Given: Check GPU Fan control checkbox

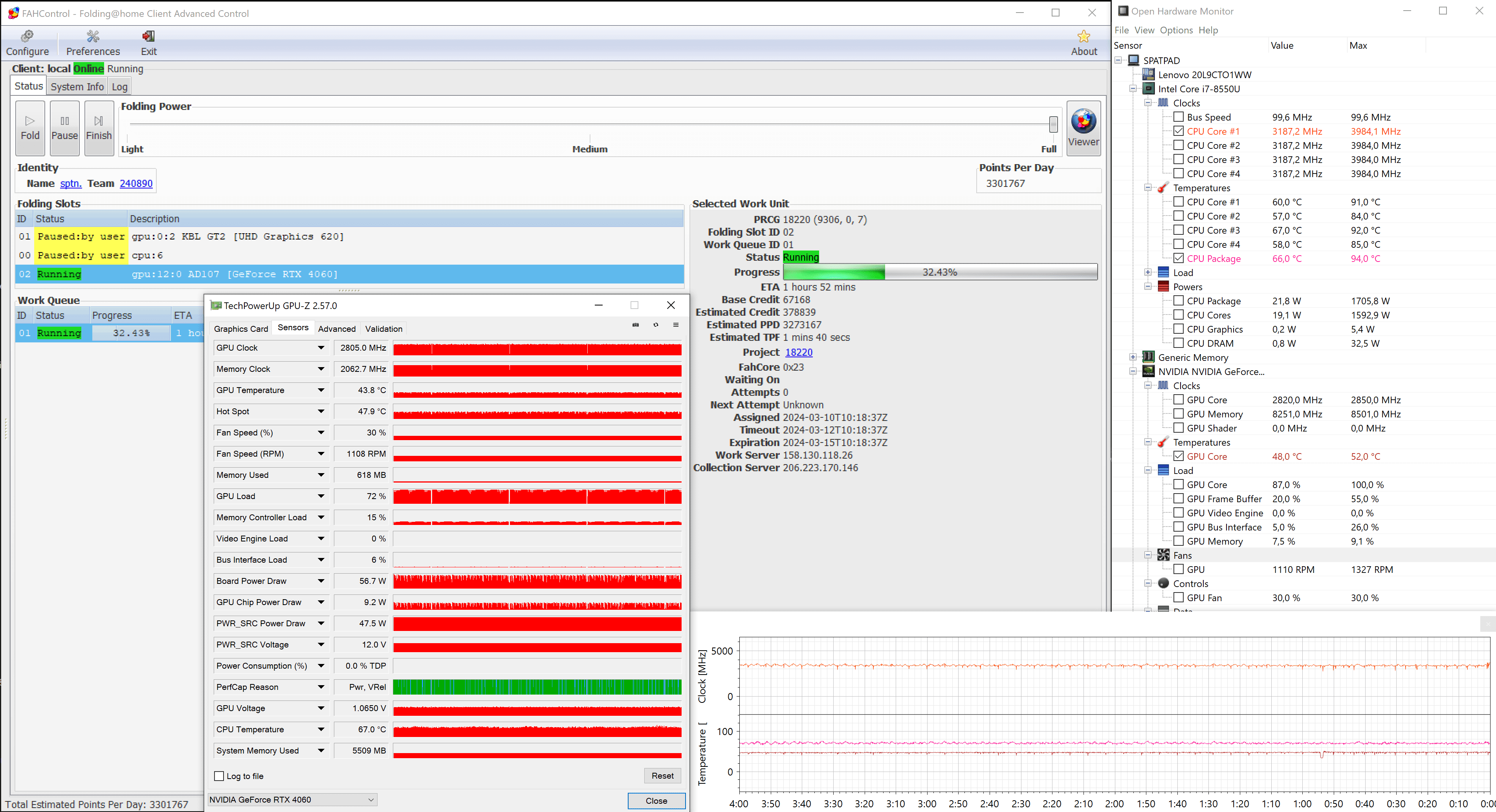Looking at the screenshot, I should tap(1178, 598).
